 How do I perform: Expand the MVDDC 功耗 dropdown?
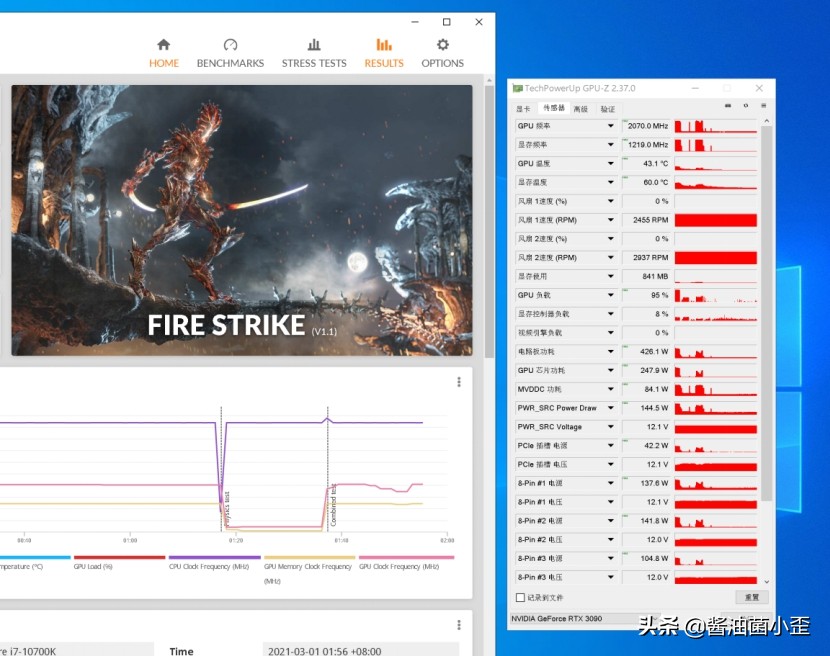(610, 389)
